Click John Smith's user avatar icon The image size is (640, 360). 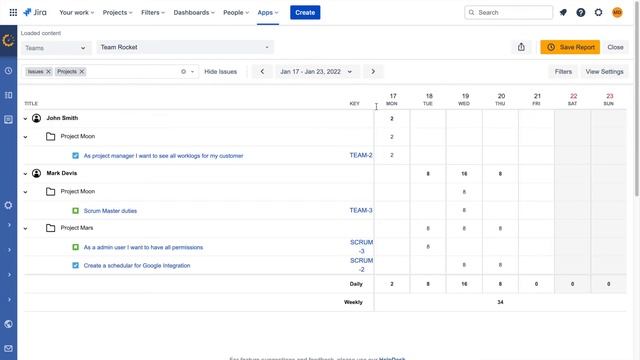(x=36, y=118)
